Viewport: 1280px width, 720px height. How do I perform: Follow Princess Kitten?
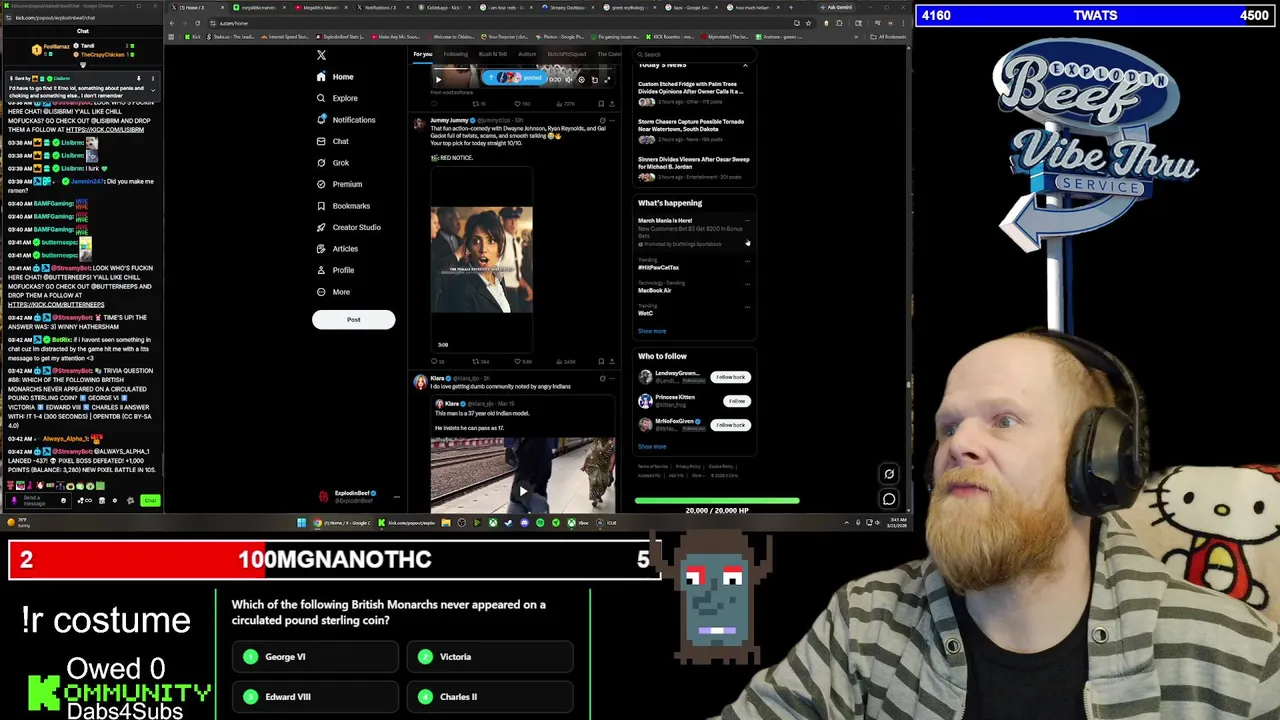[737, 401]
